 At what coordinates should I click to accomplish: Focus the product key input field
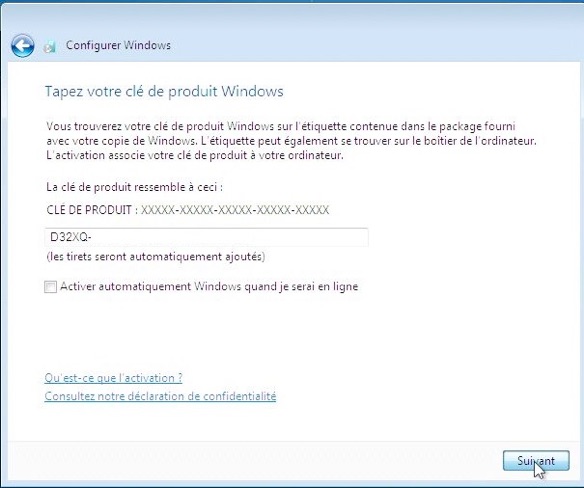(x=206, y=237)
